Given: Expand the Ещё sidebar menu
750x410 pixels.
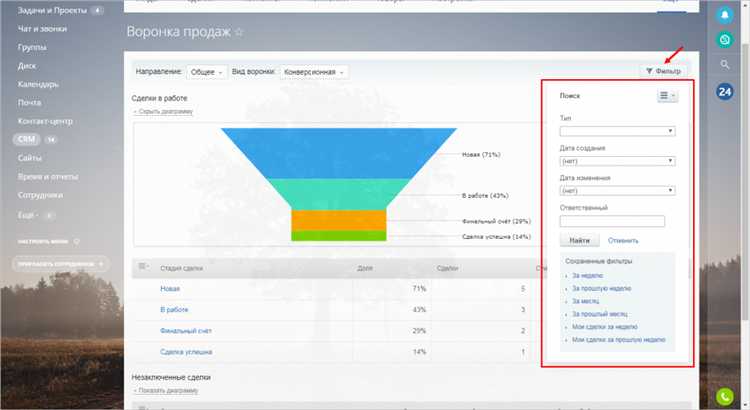Looking at the screenshot, I should pos(28,215).
